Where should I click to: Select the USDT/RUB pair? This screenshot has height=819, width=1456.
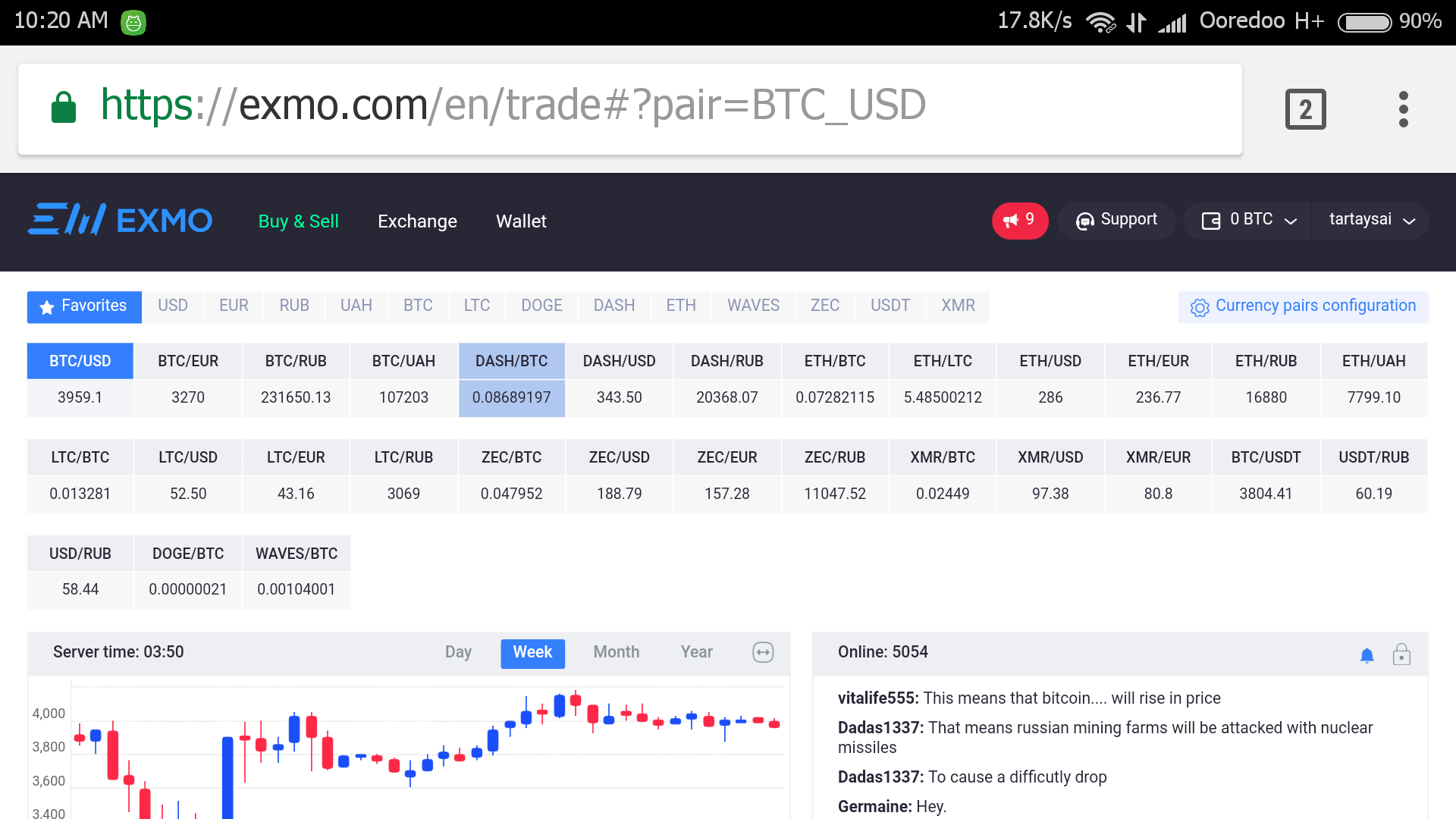click(x=1374, y=475)
